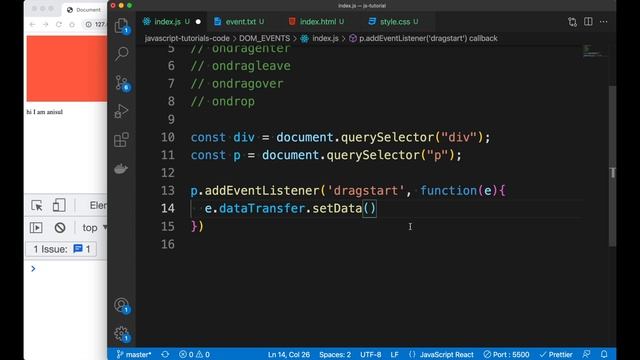The height and width of the screenshot is (360, 640).
Task: Toggle device toolbar in DevTools
Action: (59, 205)
